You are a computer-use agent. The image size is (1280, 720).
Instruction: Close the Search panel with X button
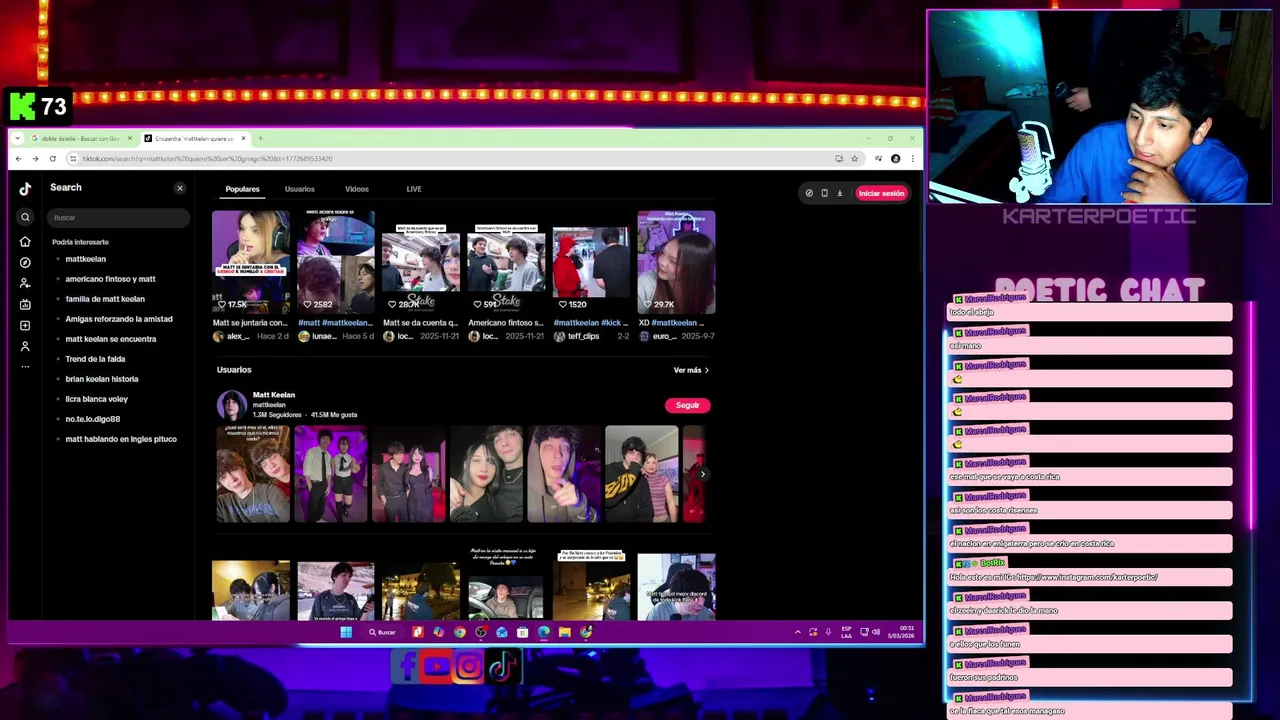pyautogui.click(x=180, y=188)
